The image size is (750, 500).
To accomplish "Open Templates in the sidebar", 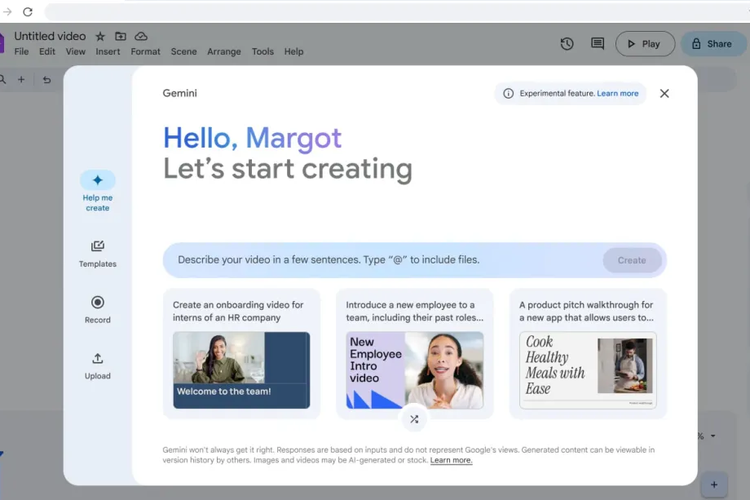I will 98,254.
